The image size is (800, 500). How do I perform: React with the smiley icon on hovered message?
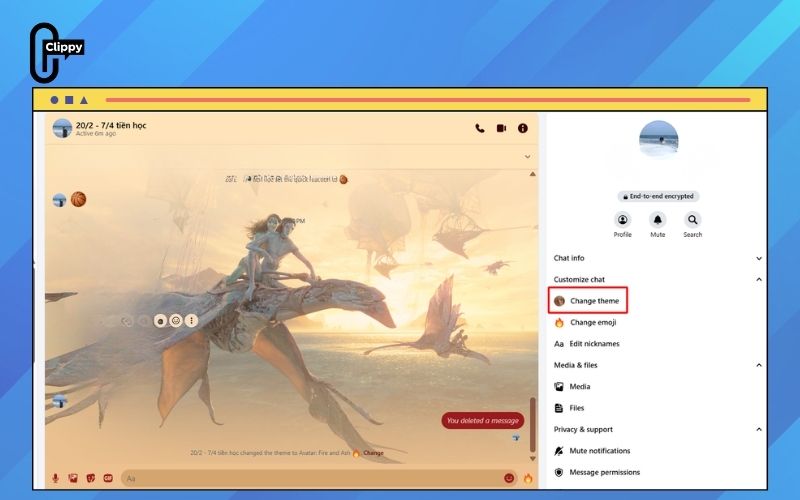[176, 320]
